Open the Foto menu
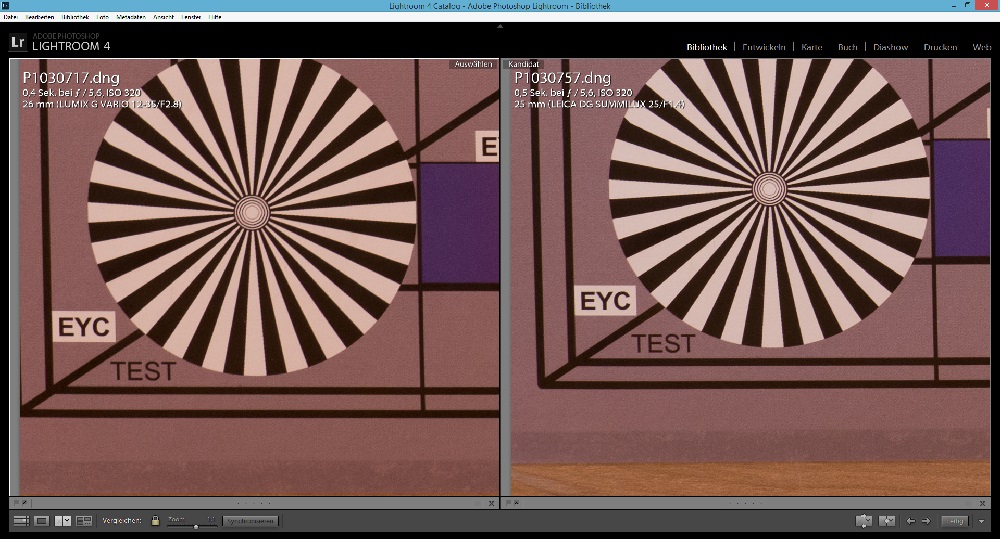 point(103,17)
